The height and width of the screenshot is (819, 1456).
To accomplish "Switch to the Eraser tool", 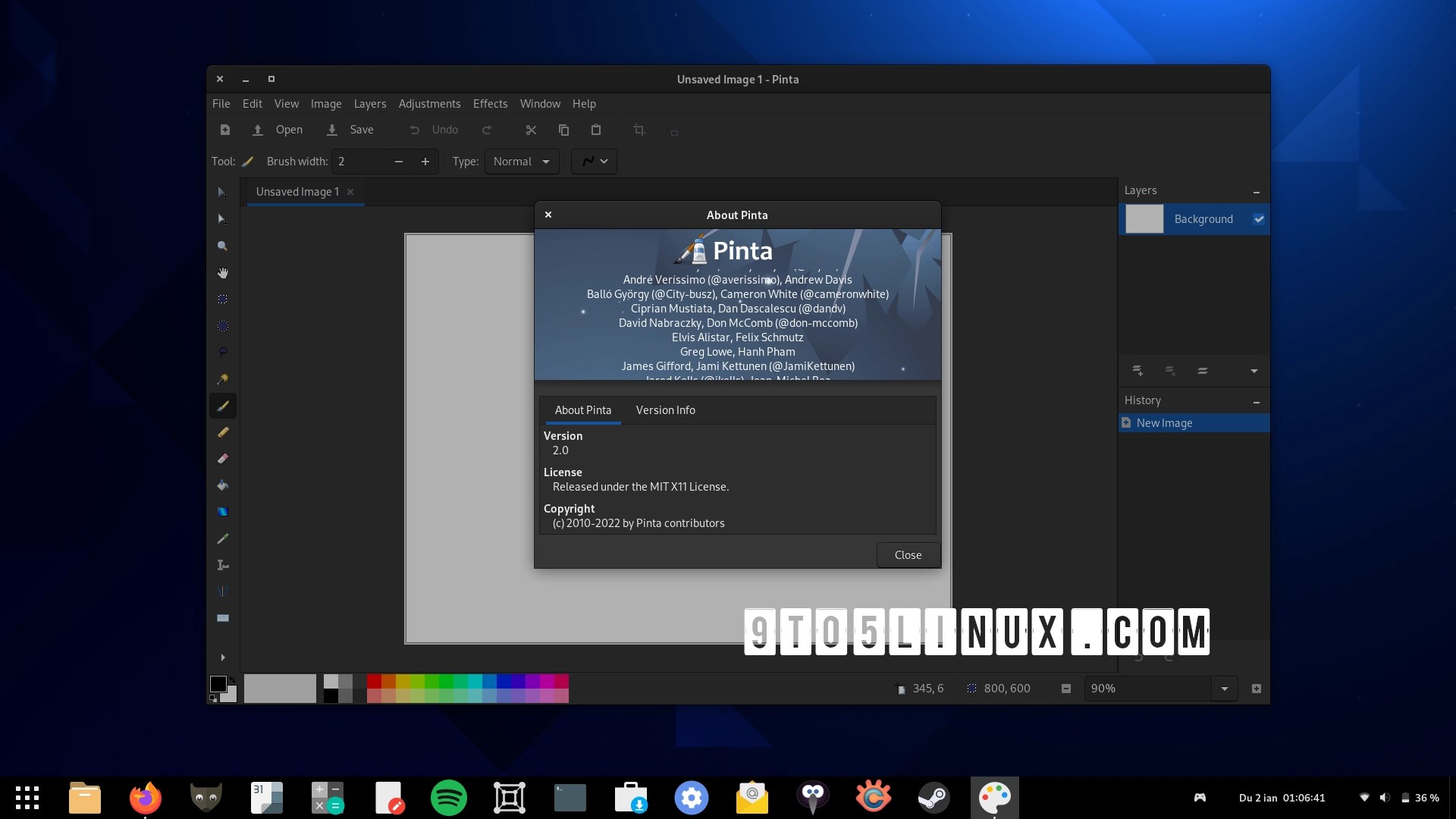I will [x=223, y=458].
